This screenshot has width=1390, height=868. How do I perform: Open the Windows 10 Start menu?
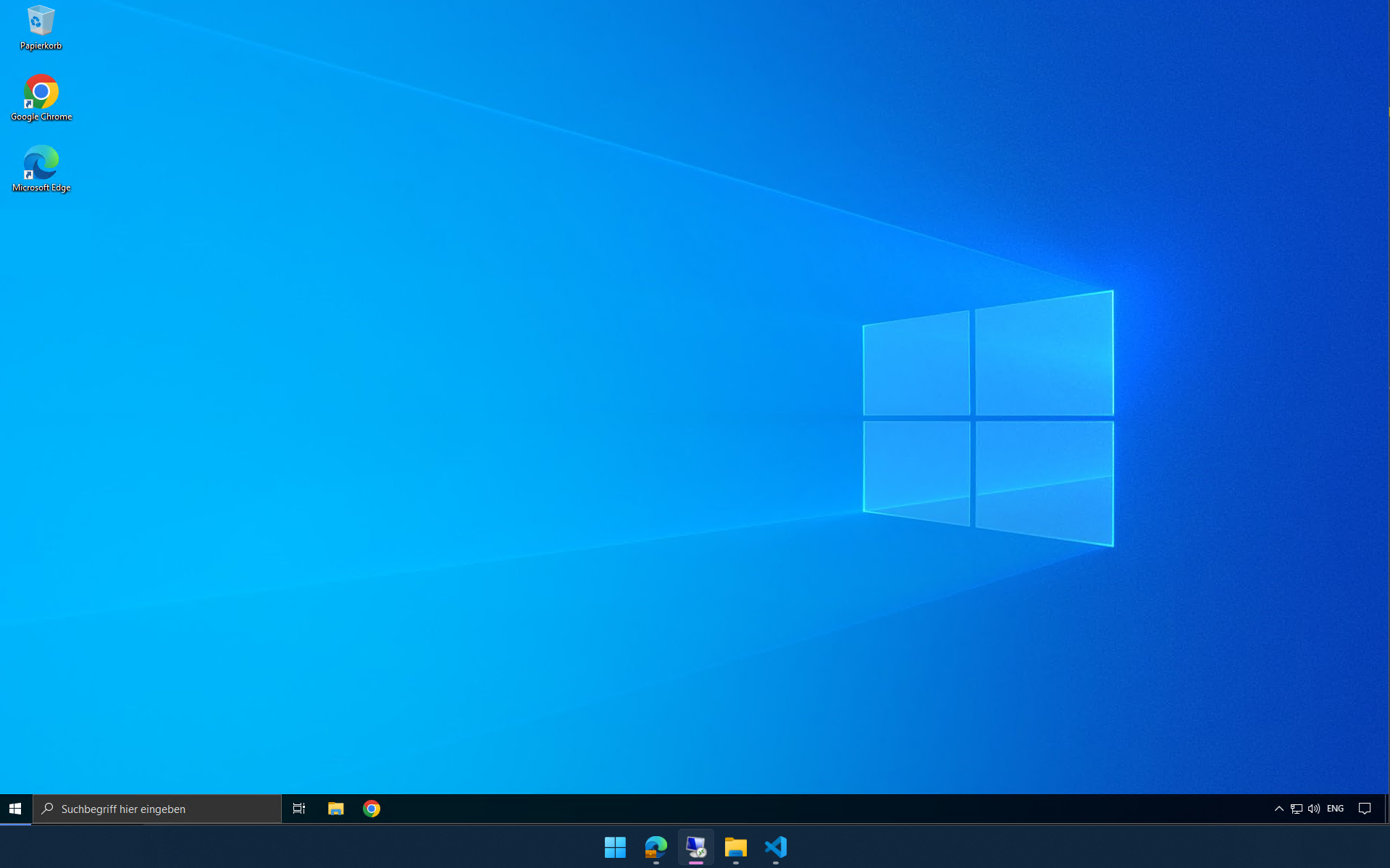coord(15,809)
